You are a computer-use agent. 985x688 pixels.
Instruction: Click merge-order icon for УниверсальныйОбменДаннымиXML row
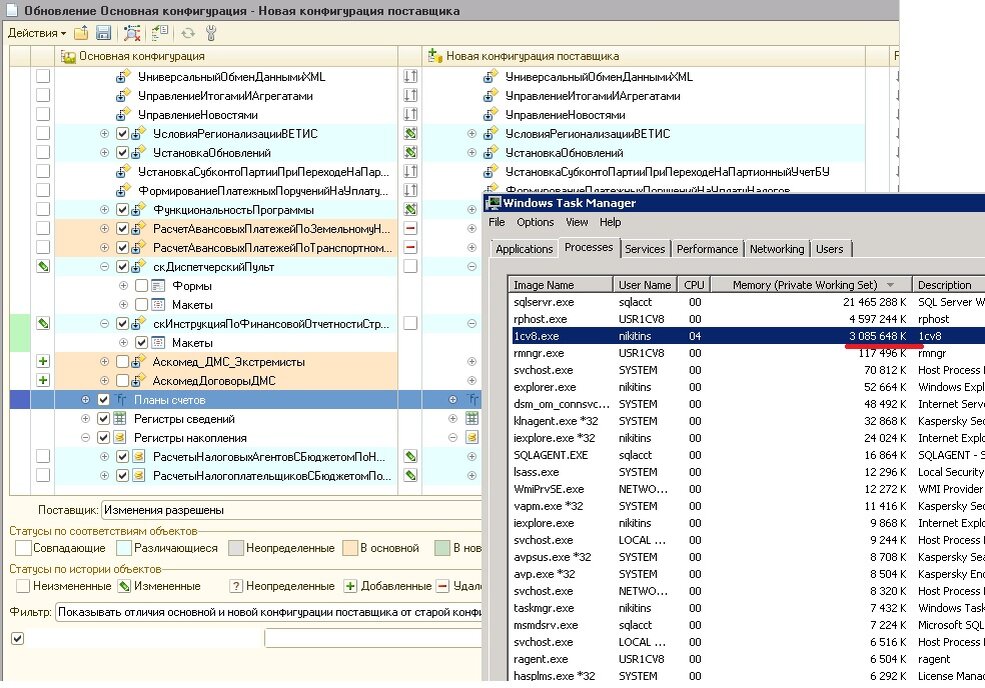pos(410,77)
